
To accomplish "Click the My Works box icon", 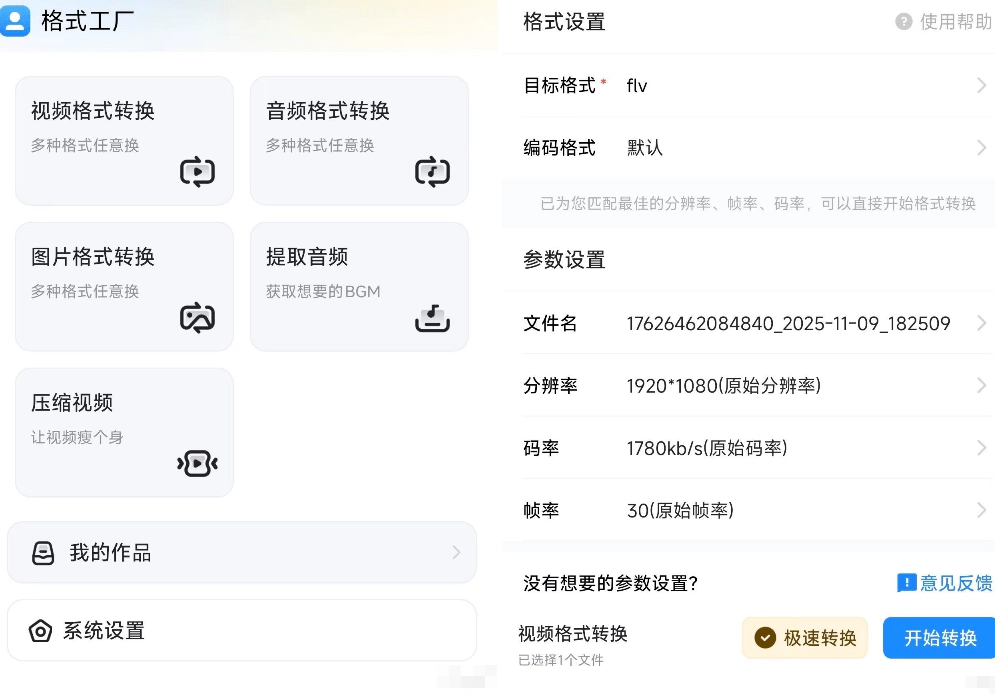I will point(42,553).
